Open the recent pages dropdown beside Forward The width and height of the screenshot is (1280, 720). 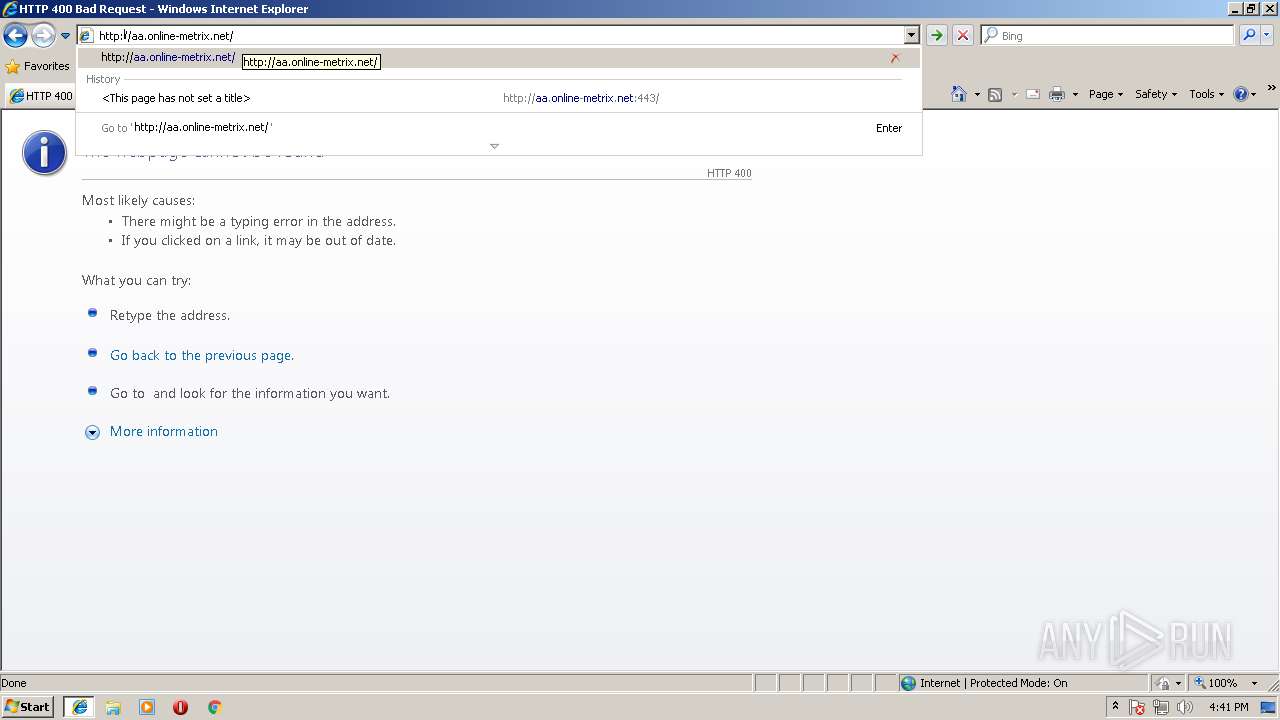pos(65,36)
